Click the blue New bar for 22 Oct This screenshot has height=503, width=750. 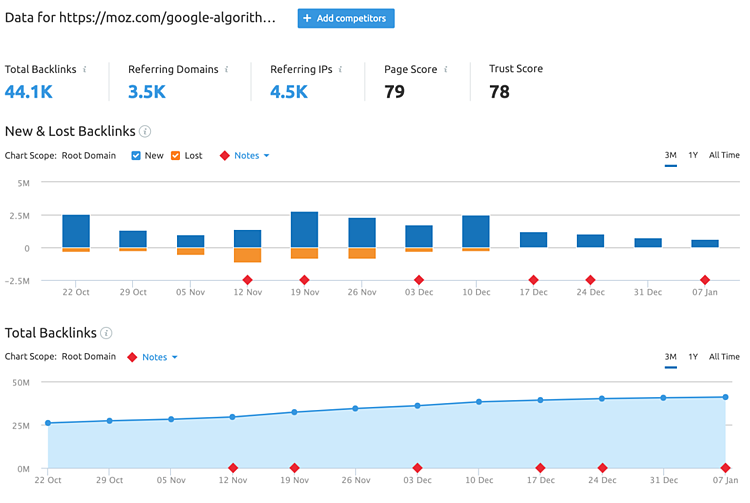[x=76, y=231]
